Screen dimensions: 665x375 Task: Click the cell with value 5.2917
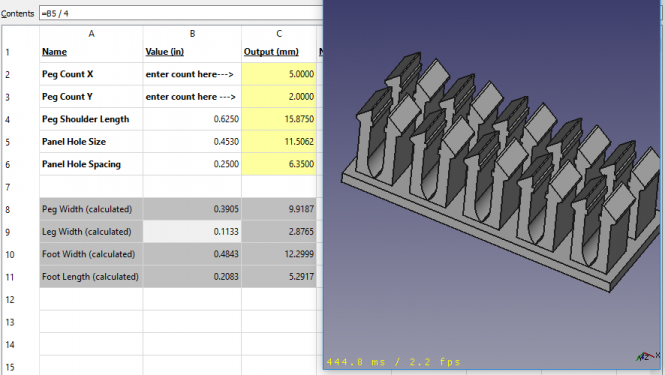click(279, 277)
